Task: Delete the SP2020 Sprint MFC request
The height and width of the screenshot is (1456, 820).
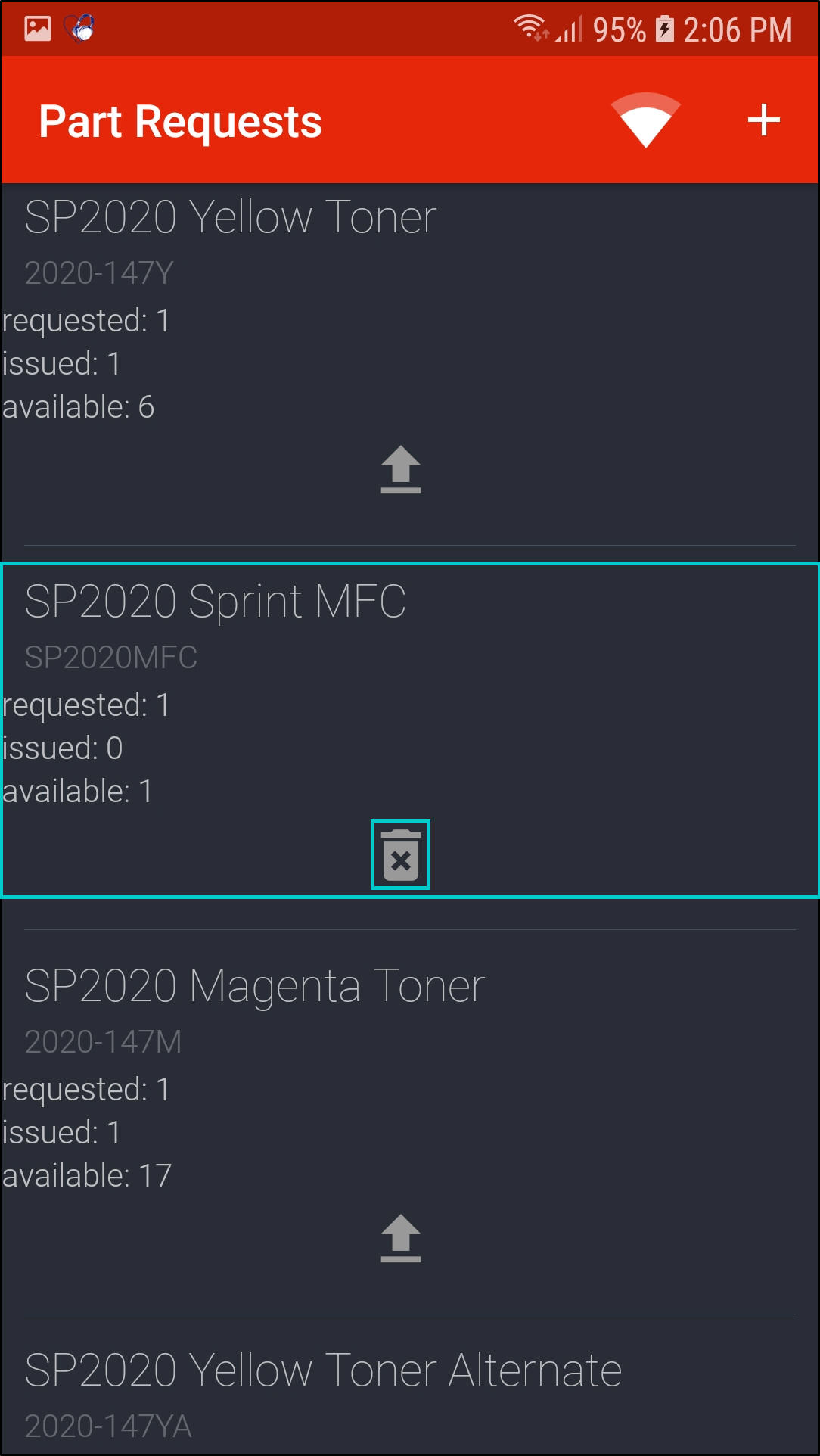Action: click(400, 854)
